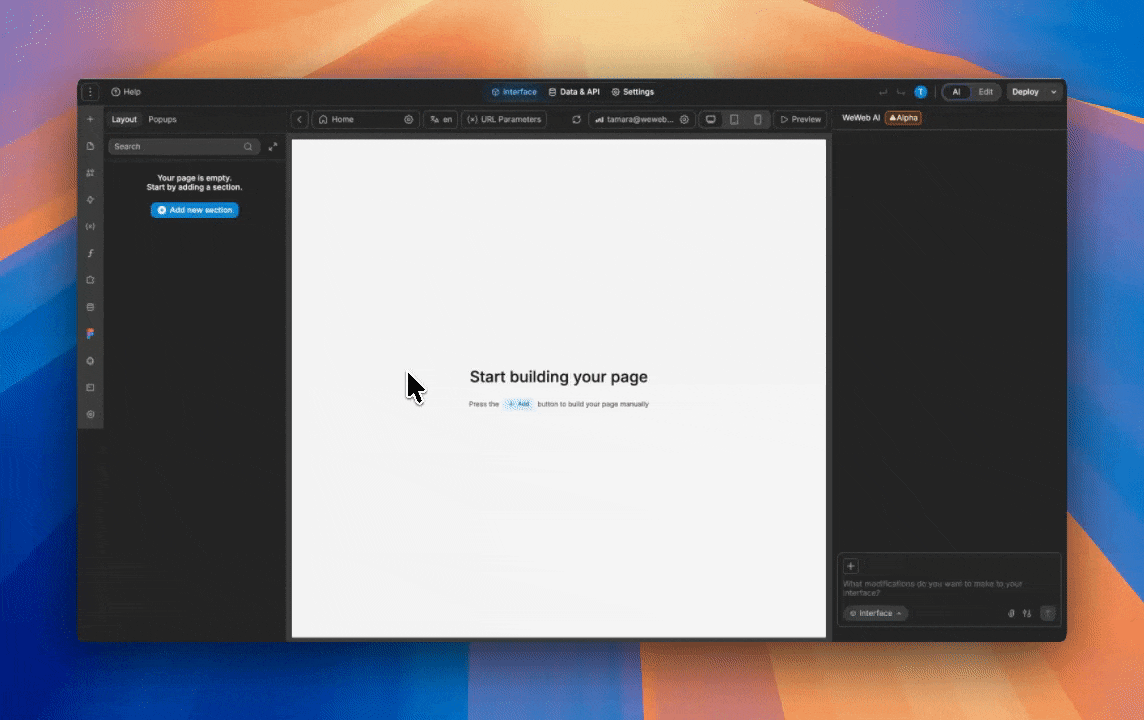1144x720 pixels.
Task: Select desktop viewport
Action: tap(711, 120)
